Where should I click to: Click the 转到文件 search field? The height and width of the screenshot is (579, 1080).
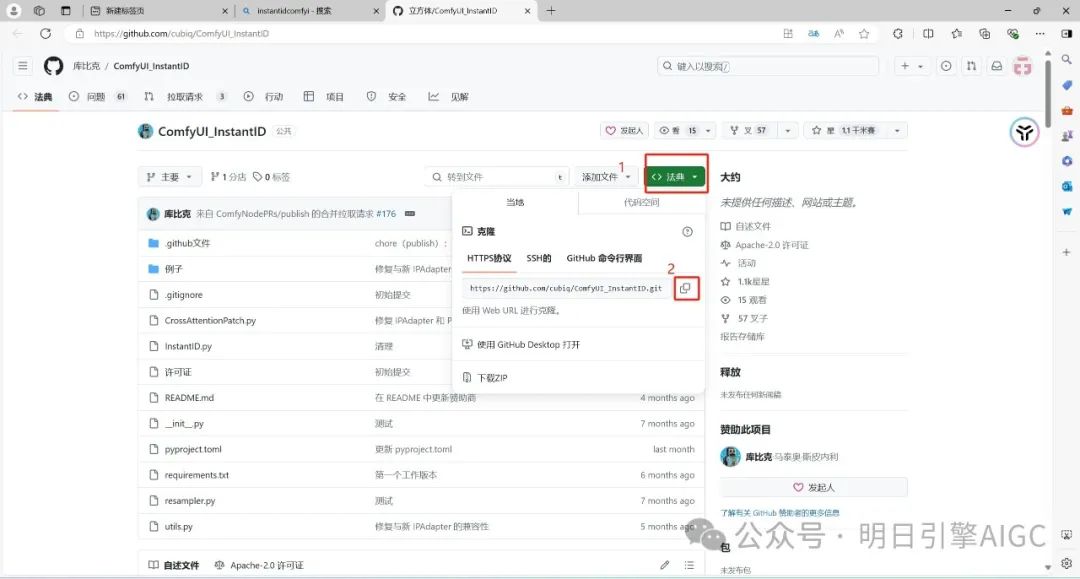(x=497, y=177)
